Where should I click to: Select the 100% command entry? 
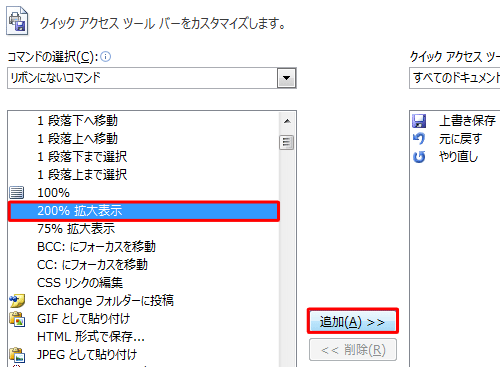tap(53, 193)
